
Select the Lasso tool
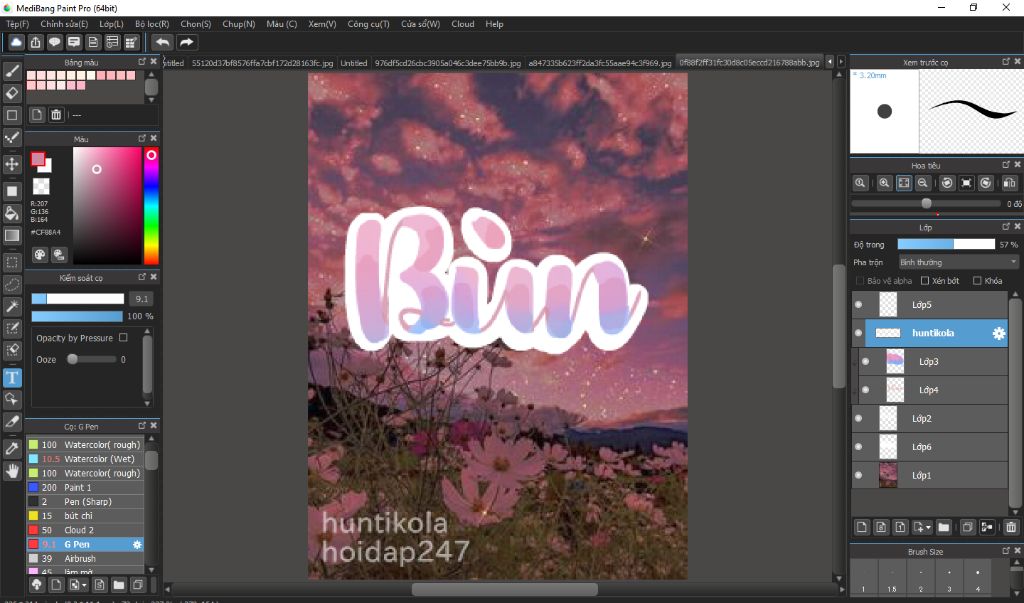pos(12,285)
